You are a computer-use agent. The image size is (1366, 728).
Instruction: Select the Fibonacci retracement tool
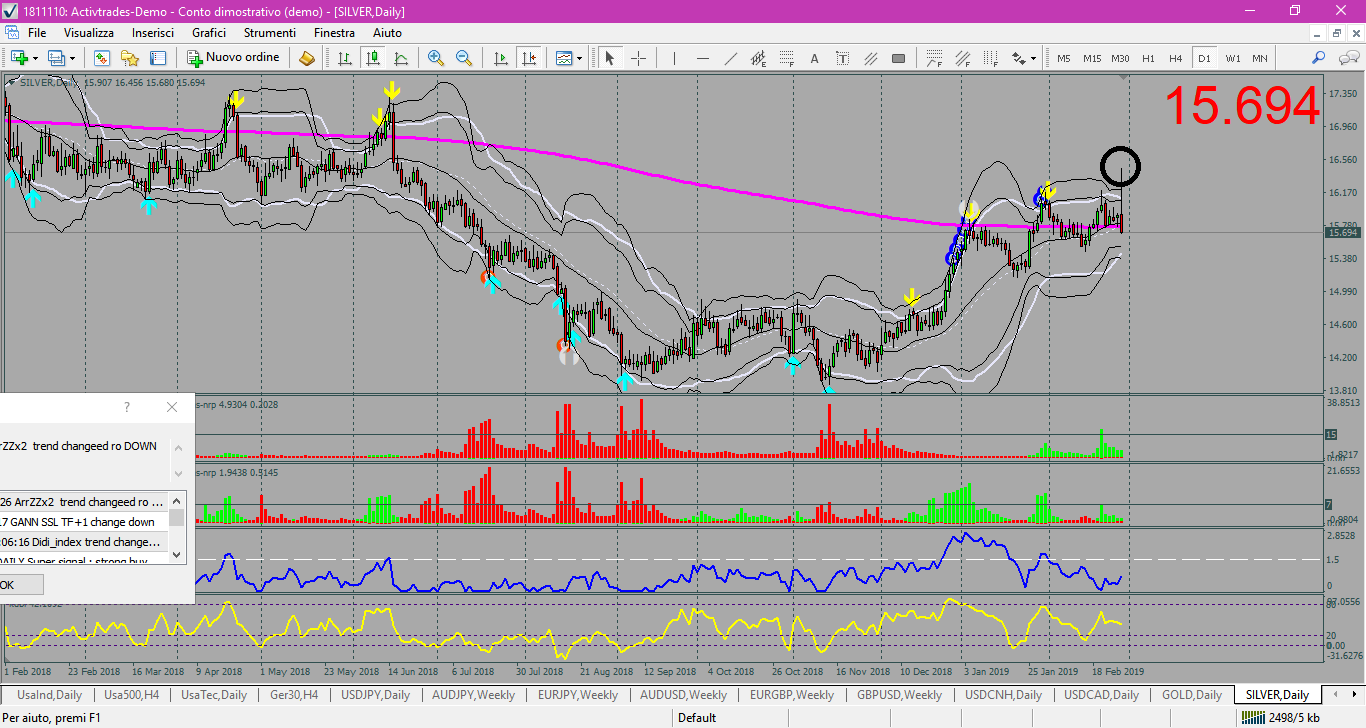click(x=787, y=58)
